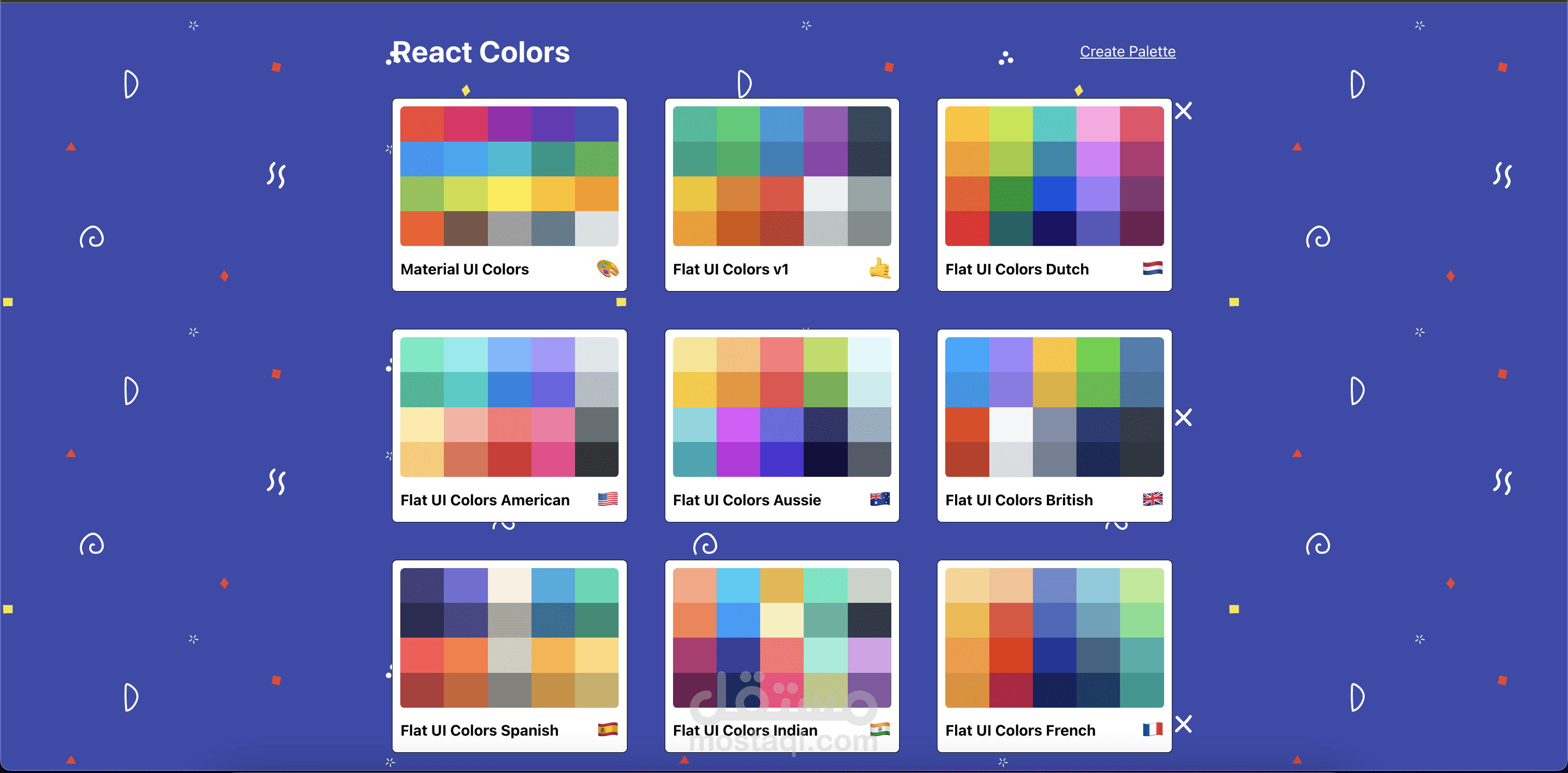
Task: Click the X beside Flat UI Colors Dutch
Action: (x=1183, y=111)
